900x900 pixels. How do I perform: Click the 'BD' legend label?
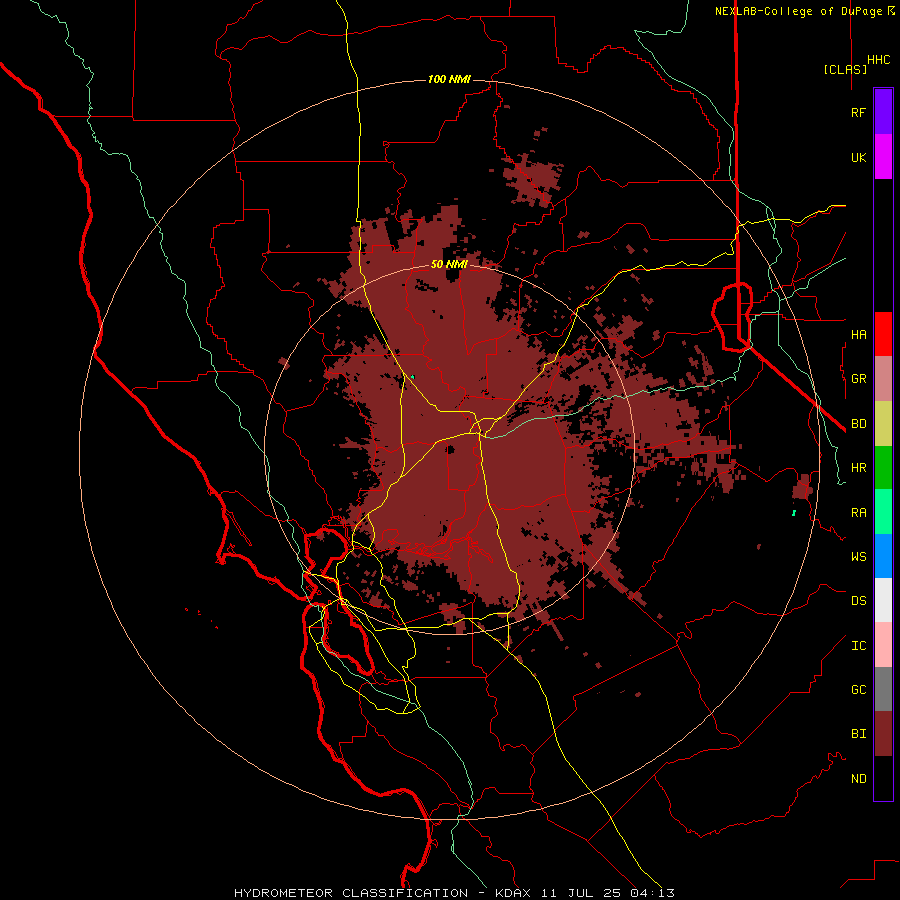[x=858, y=424]
